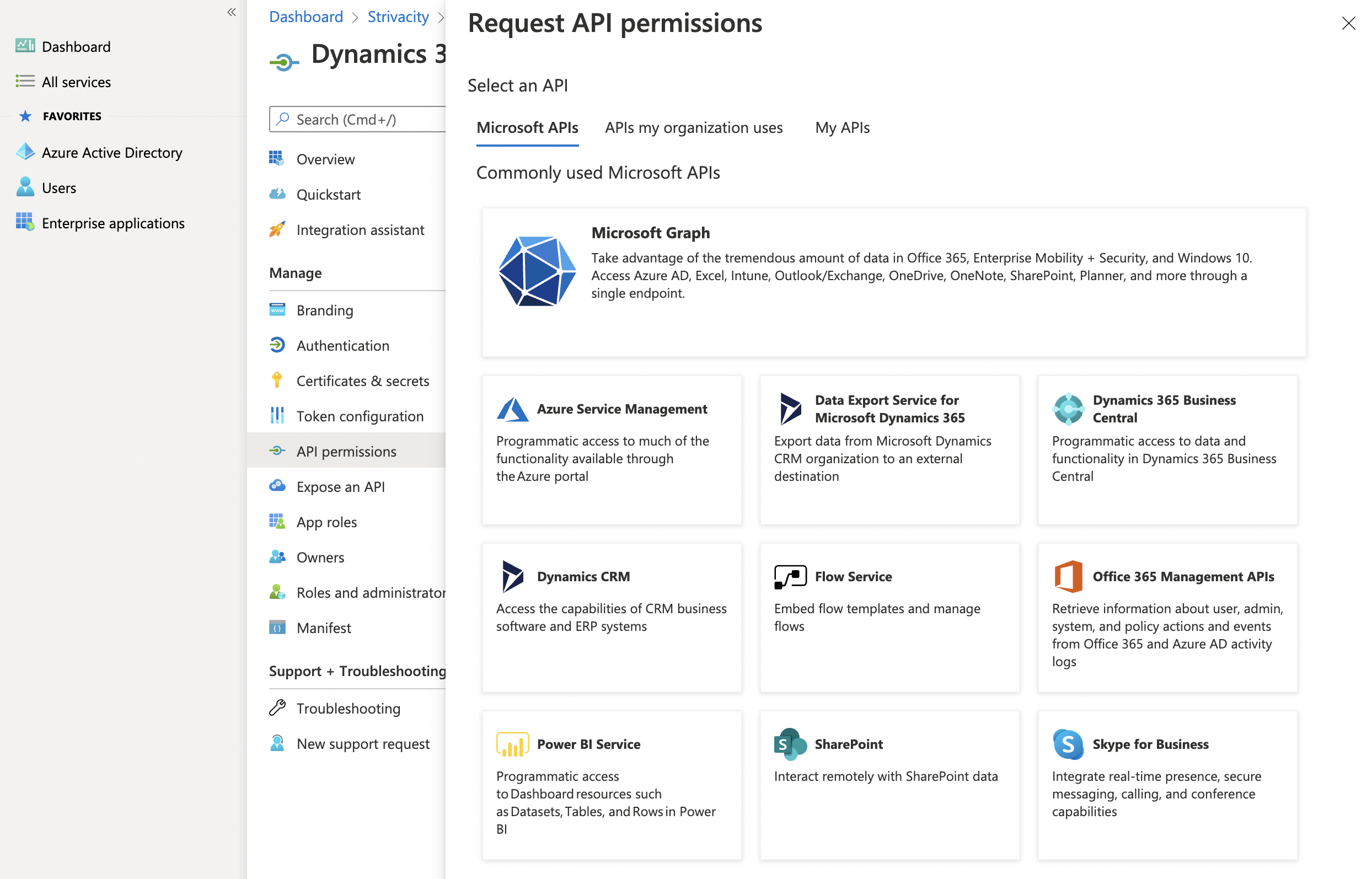Click the Certificates & secrets key icon
Viewport: 1372px width, 879px height.
pos(277,380)
